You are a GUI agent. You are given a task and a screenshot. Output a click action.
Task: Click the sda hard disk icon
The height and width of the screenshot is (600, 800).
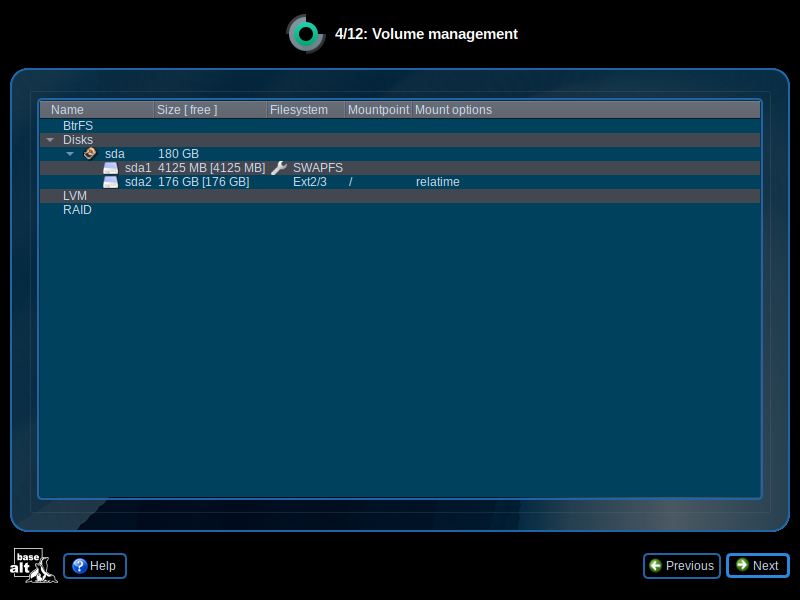pos(90,154)
